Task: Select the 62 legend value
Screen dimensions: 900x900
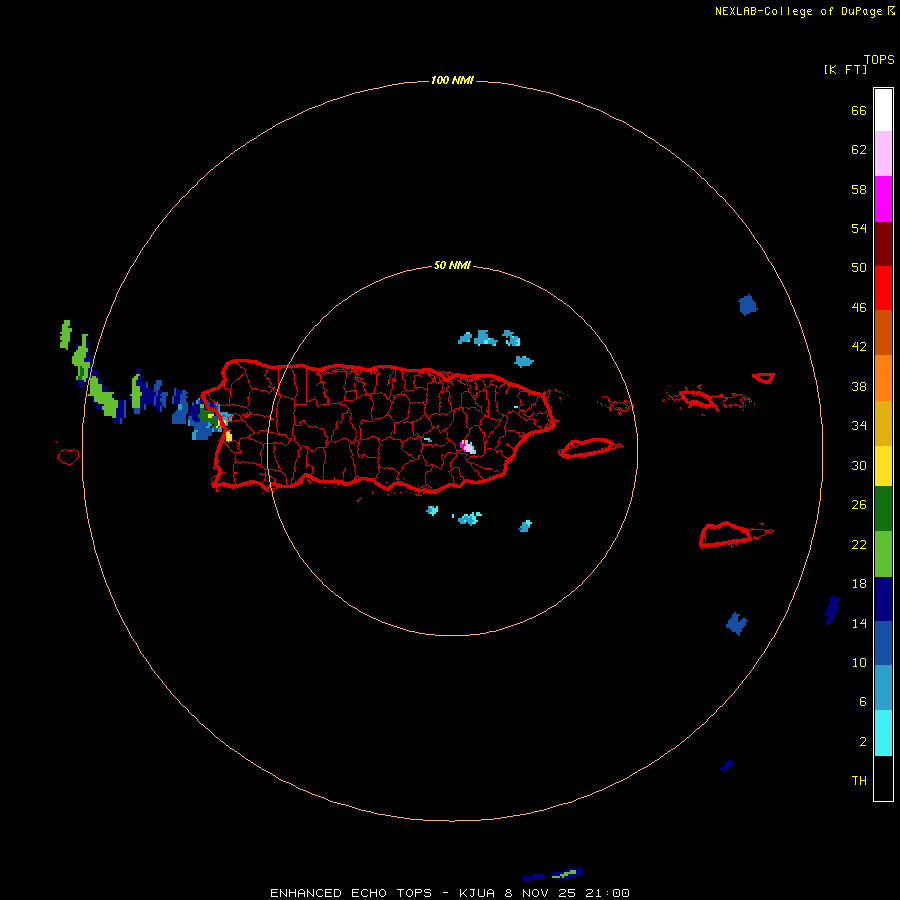Action: [859, 149]
